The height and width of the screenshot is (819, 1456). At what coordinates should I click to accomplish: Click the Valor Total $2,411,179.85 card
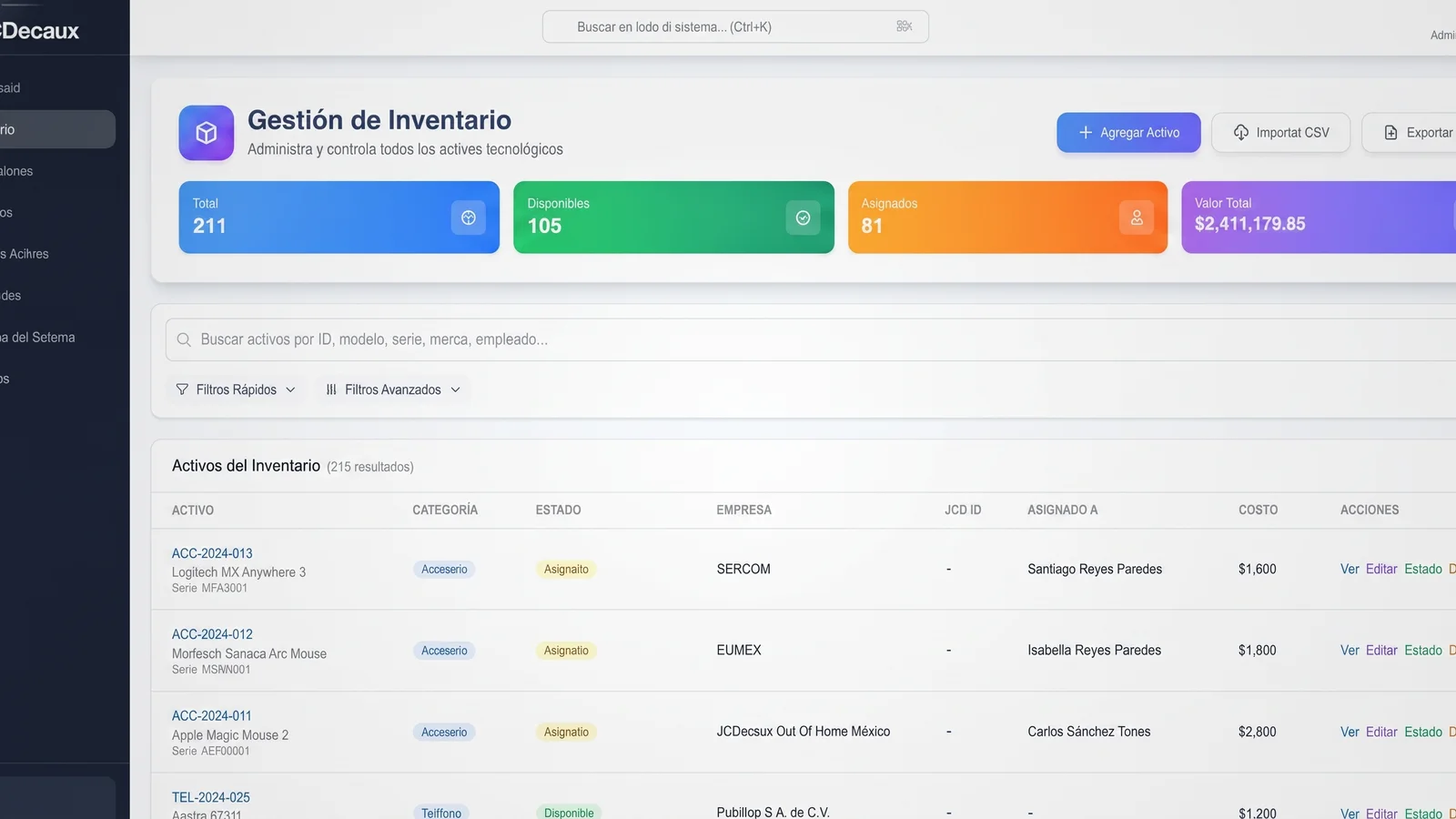tap(1319, 217)
